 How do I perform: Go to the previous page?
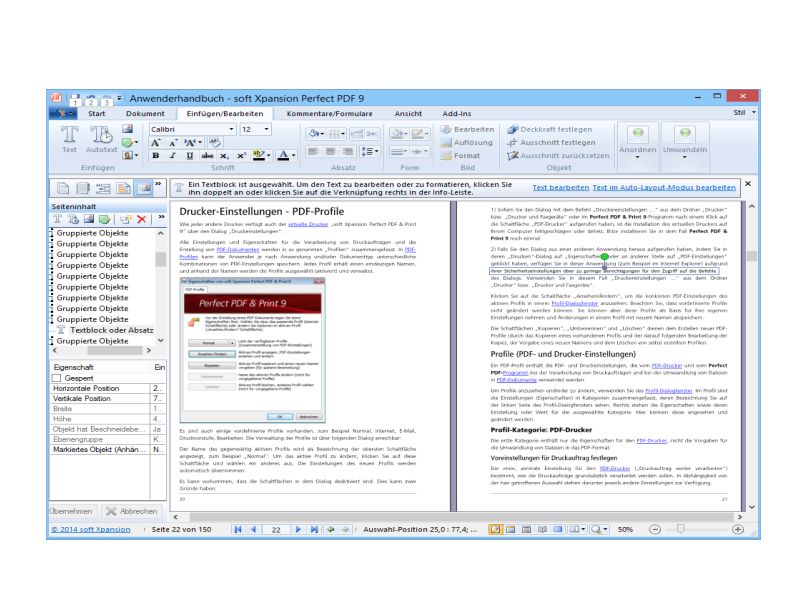(254, 530)
